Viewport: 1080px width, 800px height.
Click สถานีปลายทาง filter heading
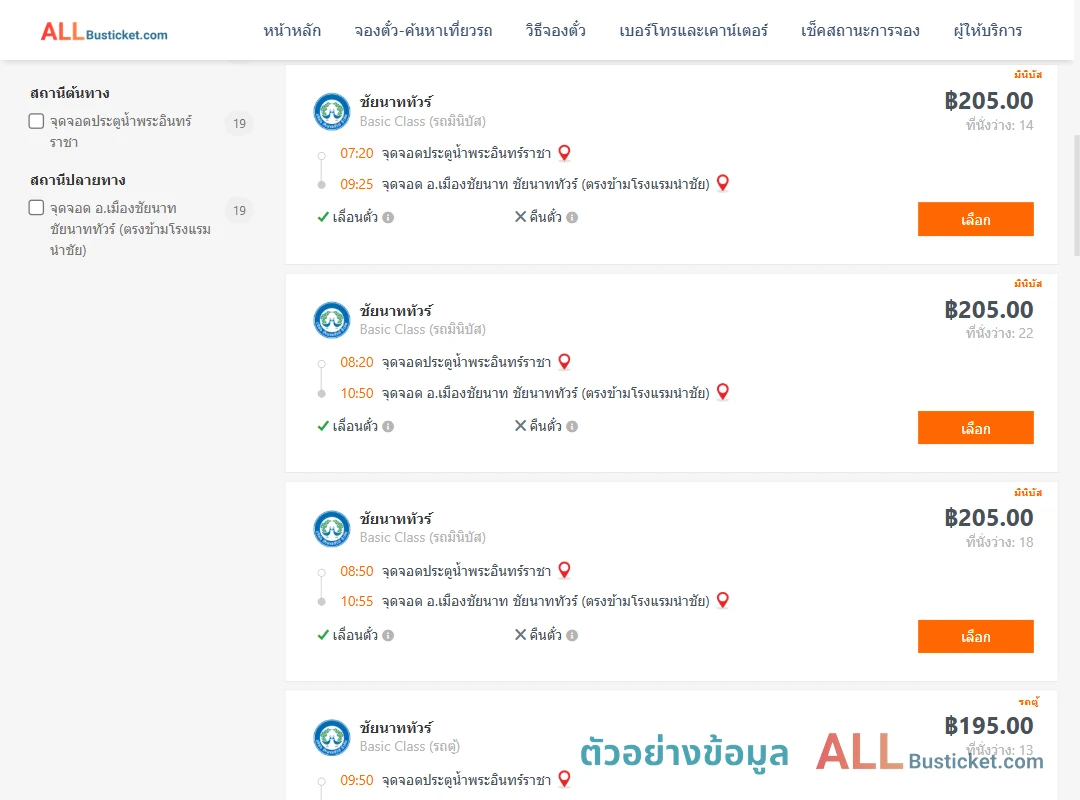(x=78, y=180)
